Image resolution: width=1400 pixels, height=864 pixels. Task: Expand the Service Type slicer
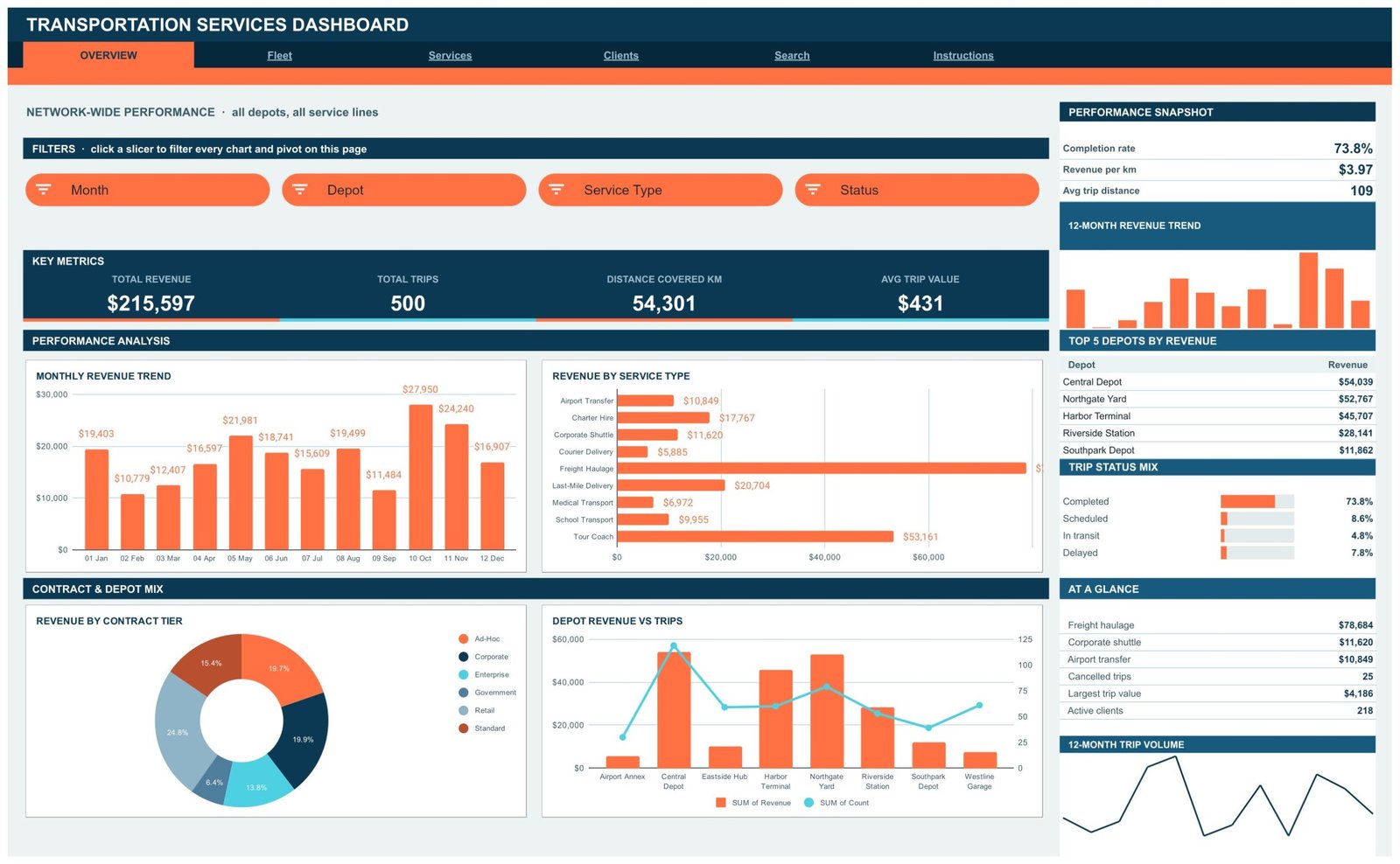[660, 190]
